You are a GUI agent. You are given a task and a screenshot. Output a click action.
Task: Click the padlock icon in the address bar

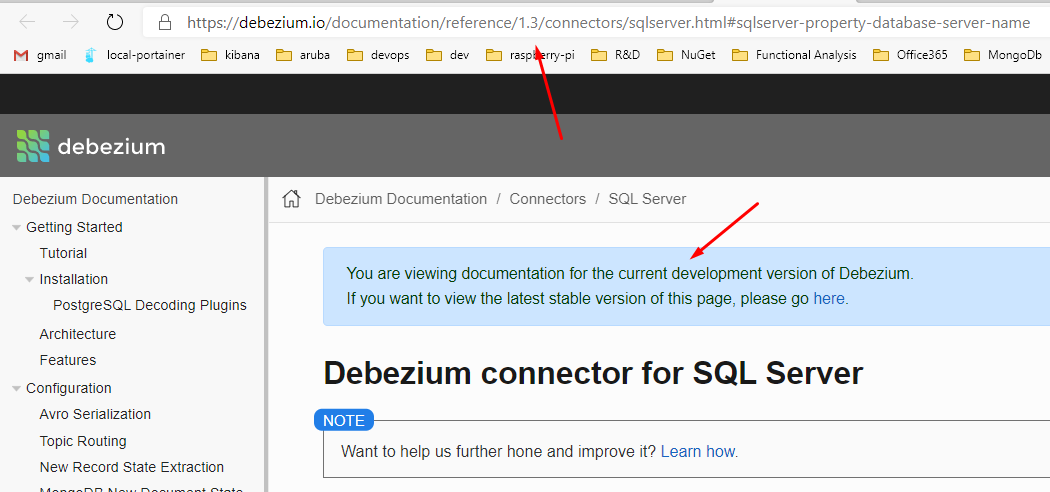point(165,22)
